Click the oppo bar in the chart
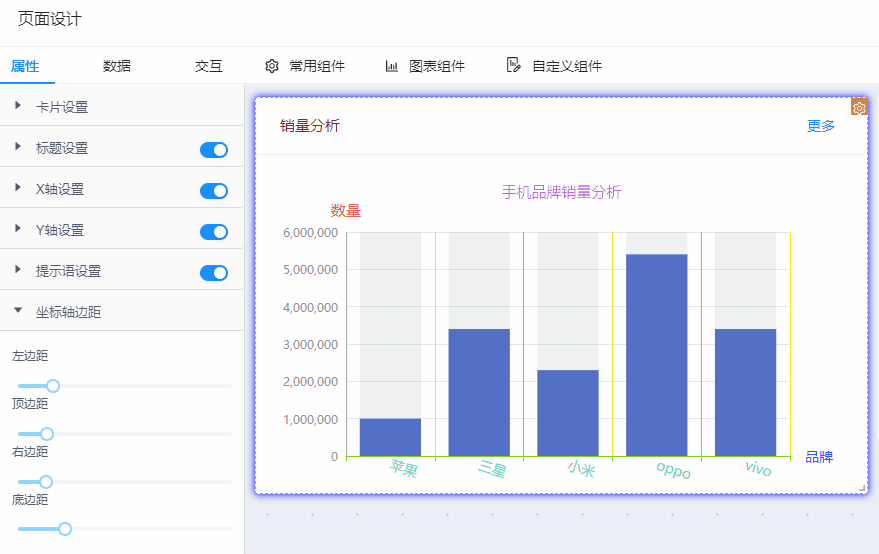The width and height of the screenshot is (879, 554). (656, 356)
